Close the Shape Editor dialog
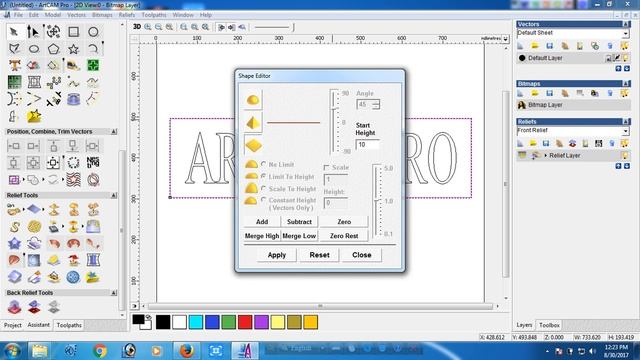Viewport: 640px width, 360px height. tap(362, 255)
